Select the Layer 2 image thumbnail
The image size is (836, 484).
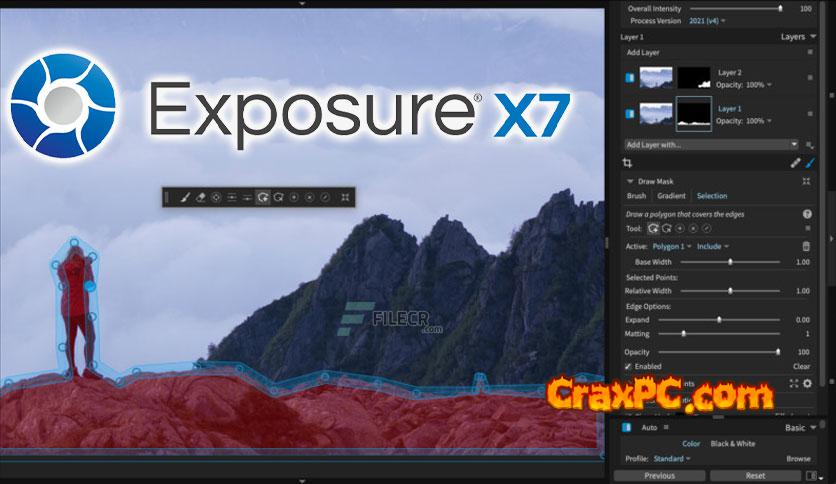point(656,78)
